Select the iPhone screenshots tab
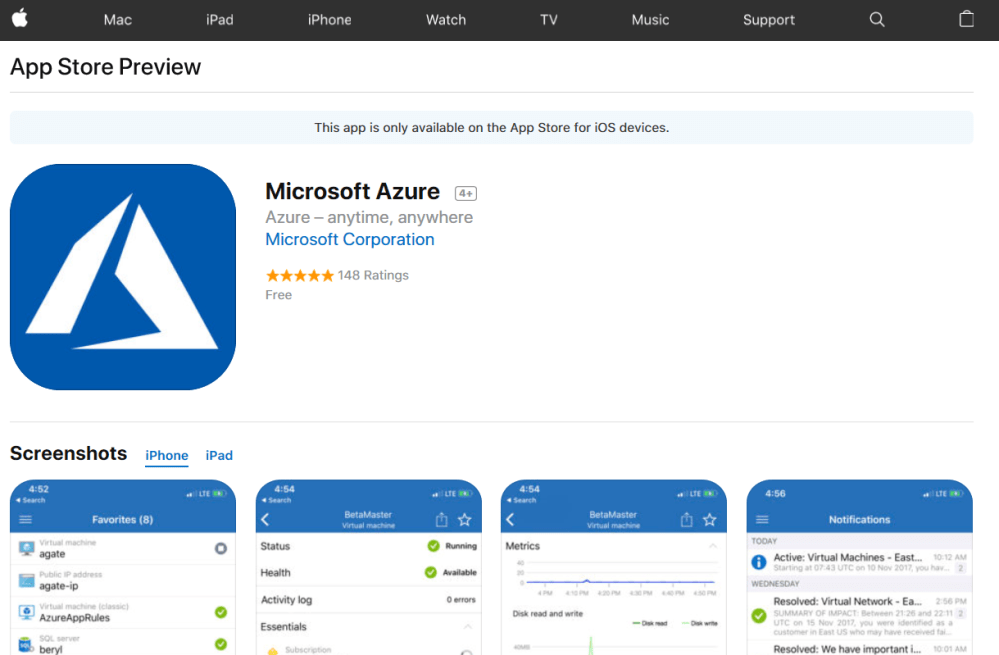Image resolution: width=999 pixels, height=655 pixels. (x=166, y=455)
